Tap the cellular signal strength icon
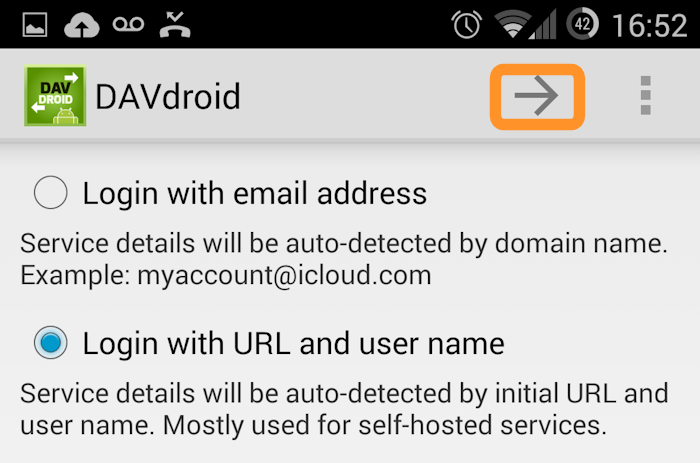The width and height of the screenshot is (700, 463). (543, 25)
